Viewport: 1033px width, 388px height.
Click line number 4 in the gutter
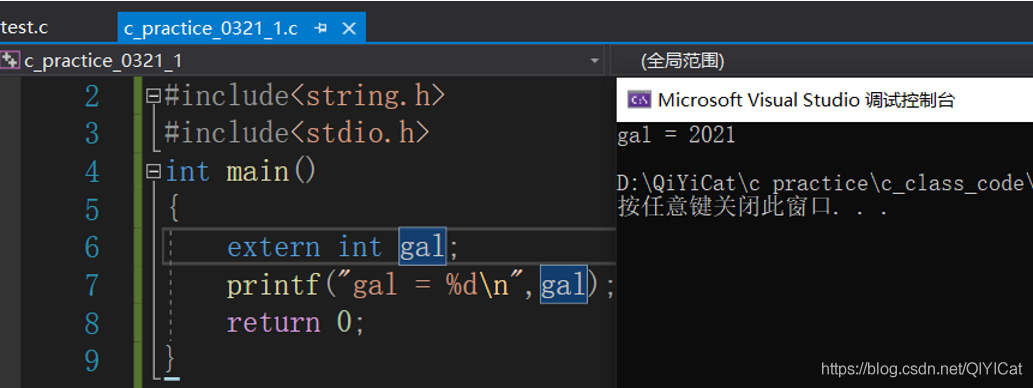92,173
